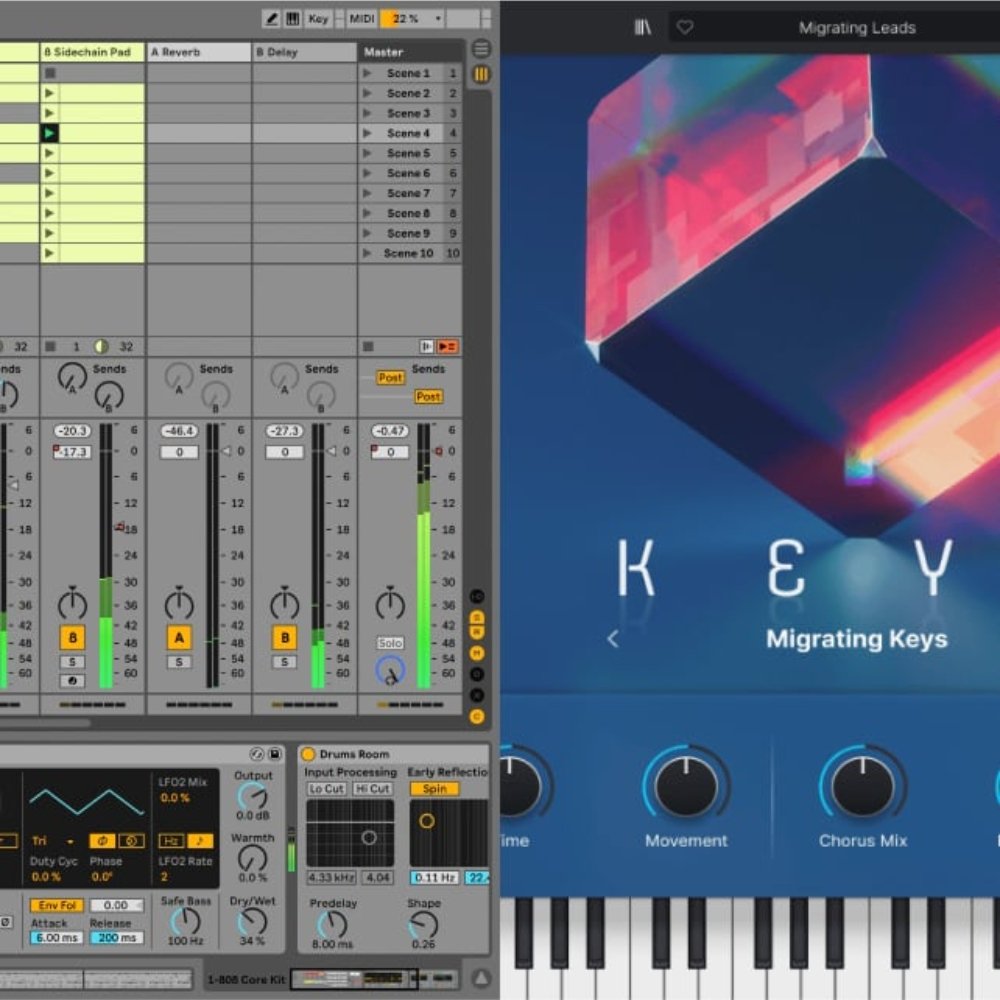
Task: Toggle the computer MIDI keyboard icon
Action: coord(293,19)
